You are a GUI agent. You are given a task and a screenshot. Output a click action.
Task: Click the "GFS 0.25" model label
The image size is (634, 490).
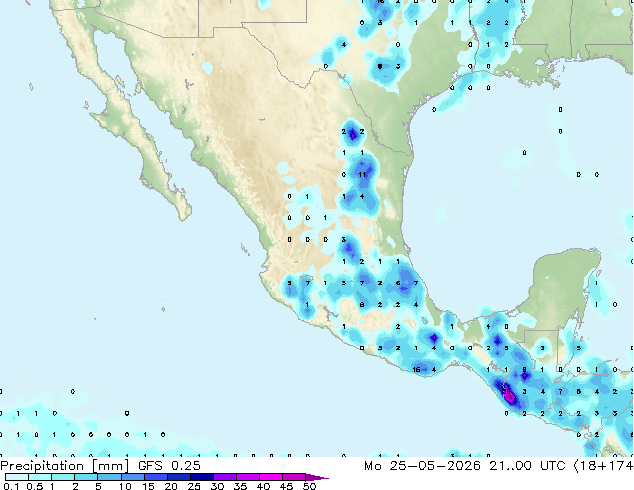[x=169, y=466]
